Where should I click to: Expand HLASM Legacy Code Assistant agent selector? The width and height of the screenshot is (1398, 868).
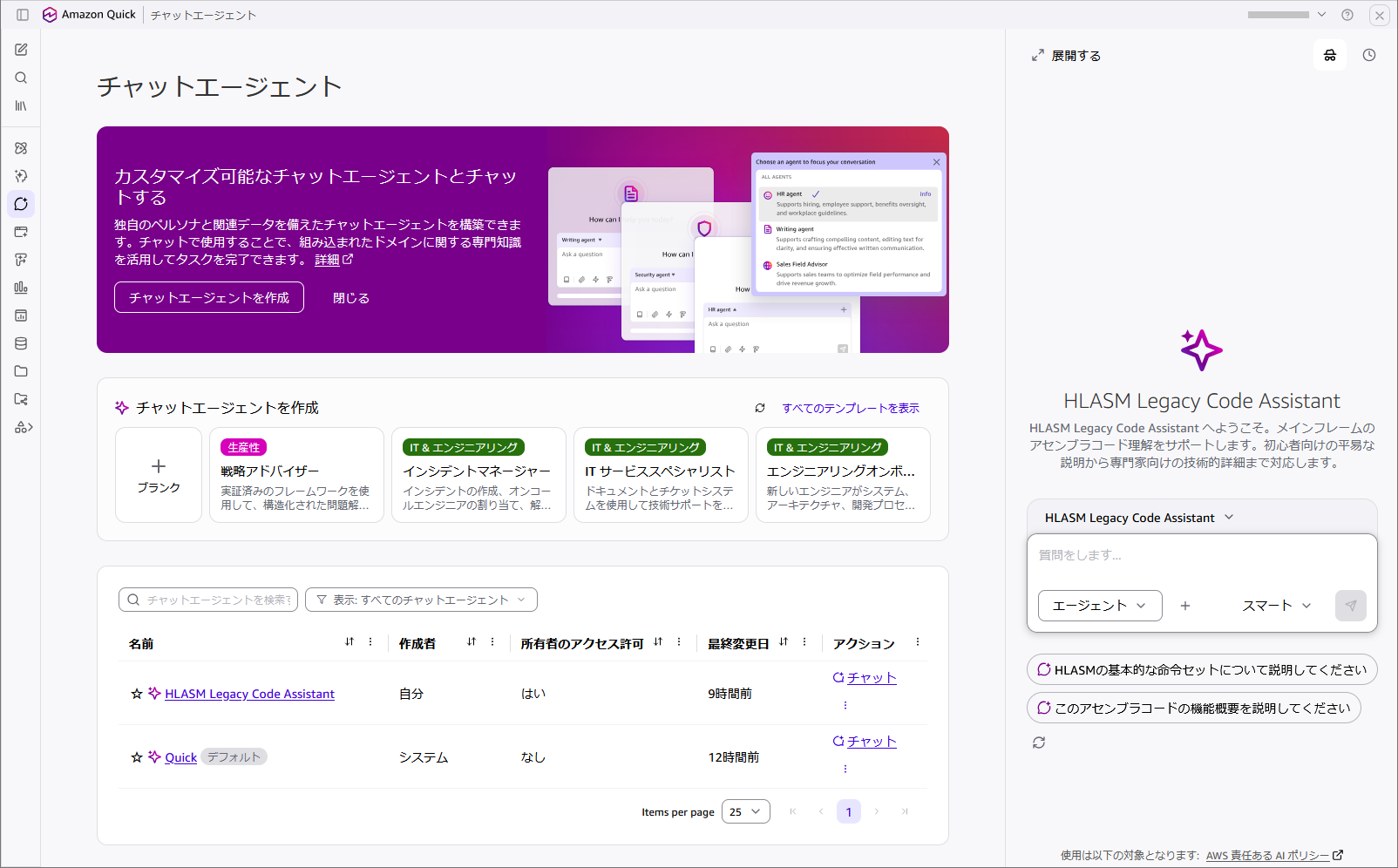(x=1139, y=518)
